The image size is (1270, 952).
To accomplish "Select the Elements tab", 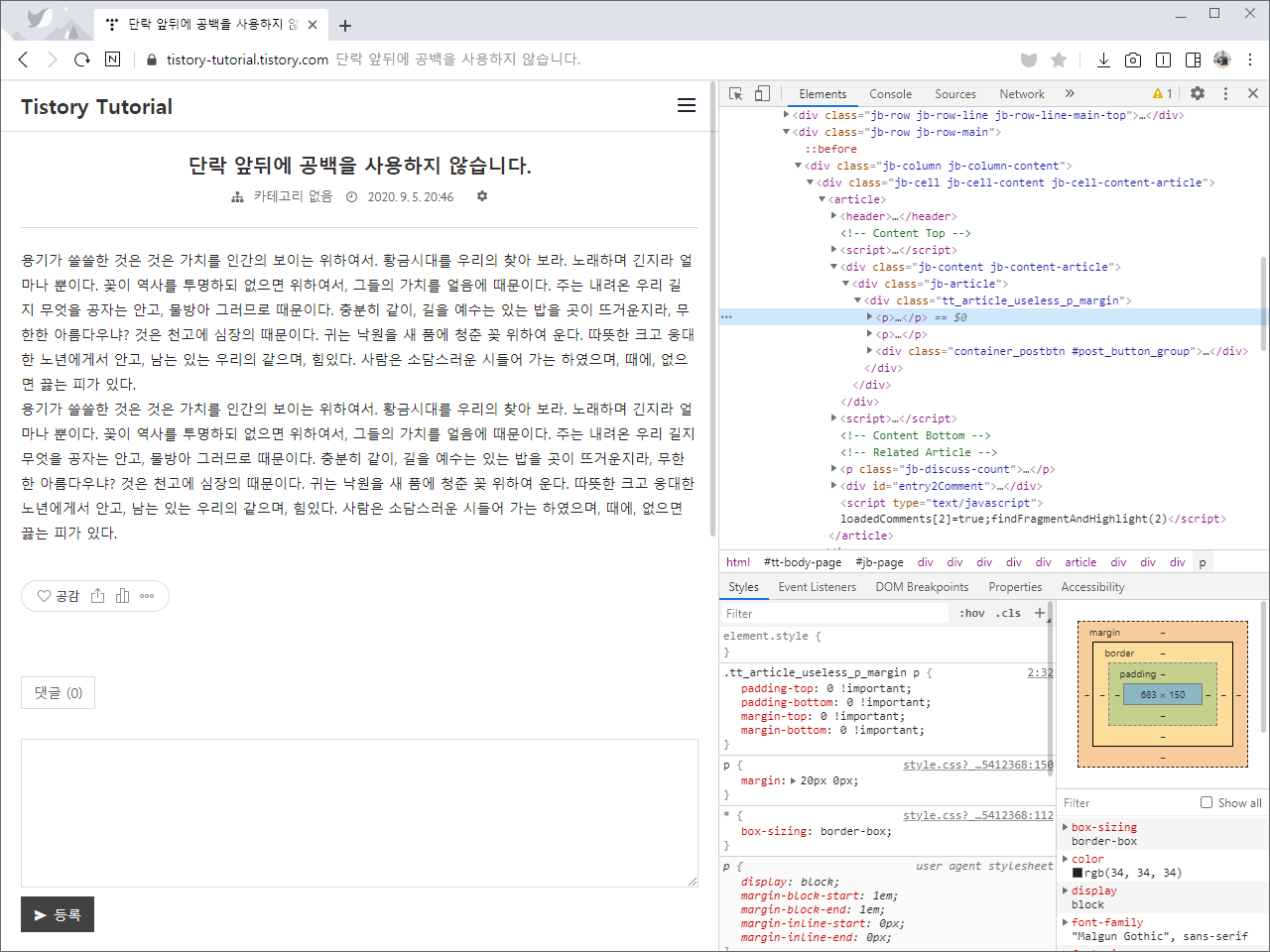I will [823, 93].
